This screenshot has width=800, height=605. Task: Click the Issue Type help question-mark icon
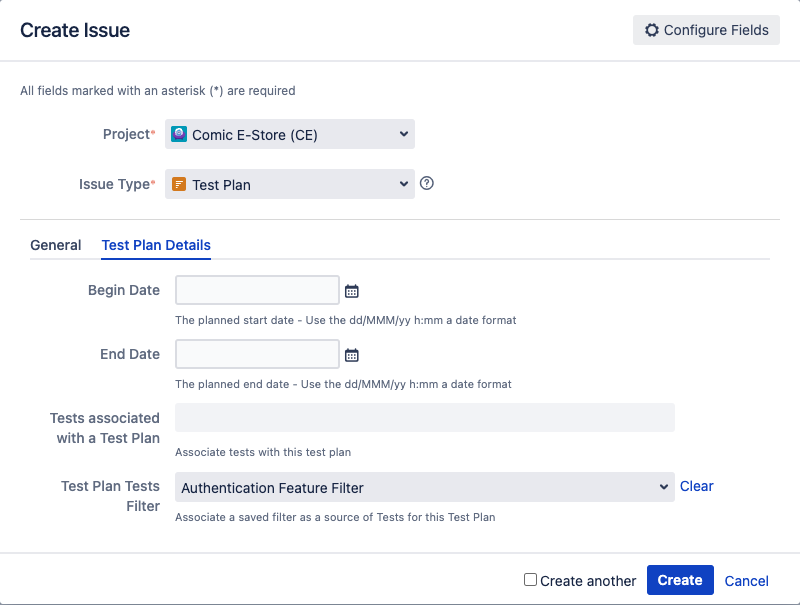pos(427,183)
